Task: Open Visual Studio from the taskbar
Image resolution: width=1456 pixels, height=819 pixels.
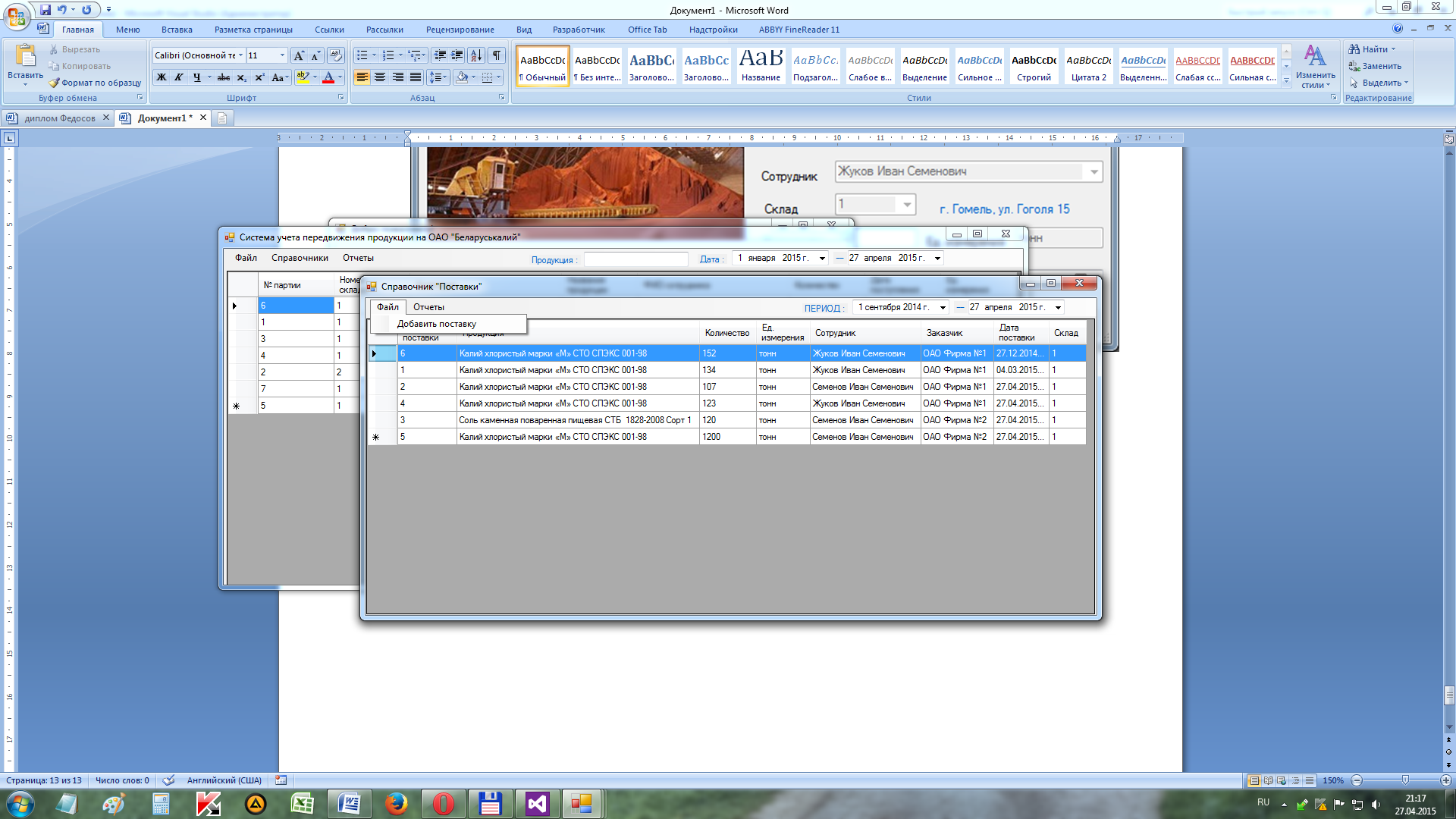Action: coord(538,804)
